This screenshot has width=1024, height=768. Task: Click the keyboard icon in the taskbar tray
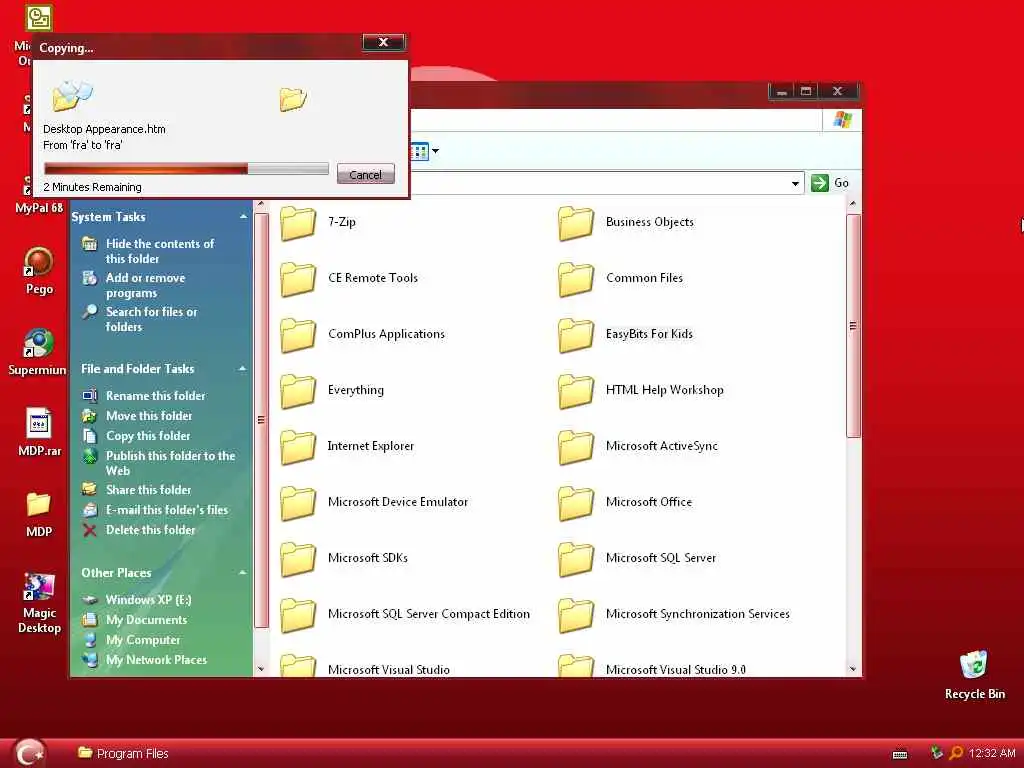[900, 755]
